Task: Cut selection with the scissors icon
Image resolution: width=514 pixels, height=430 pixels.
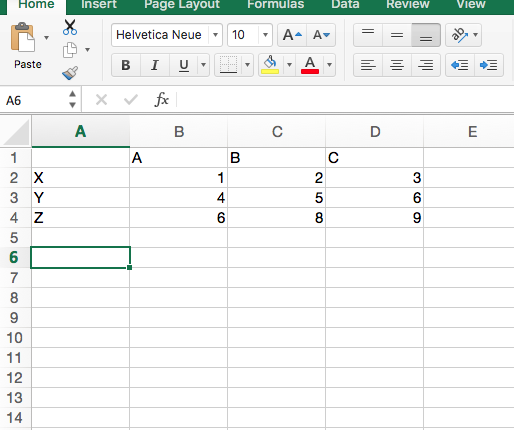Action: click(x=70, y=27)
